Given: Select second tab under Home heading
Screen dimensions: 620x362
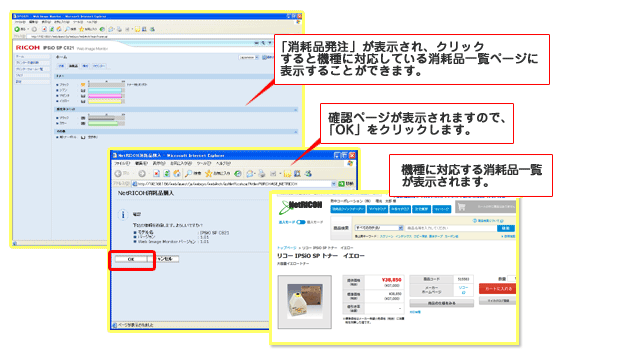Looking at the screenshot, I should click(x=74, y=66).
